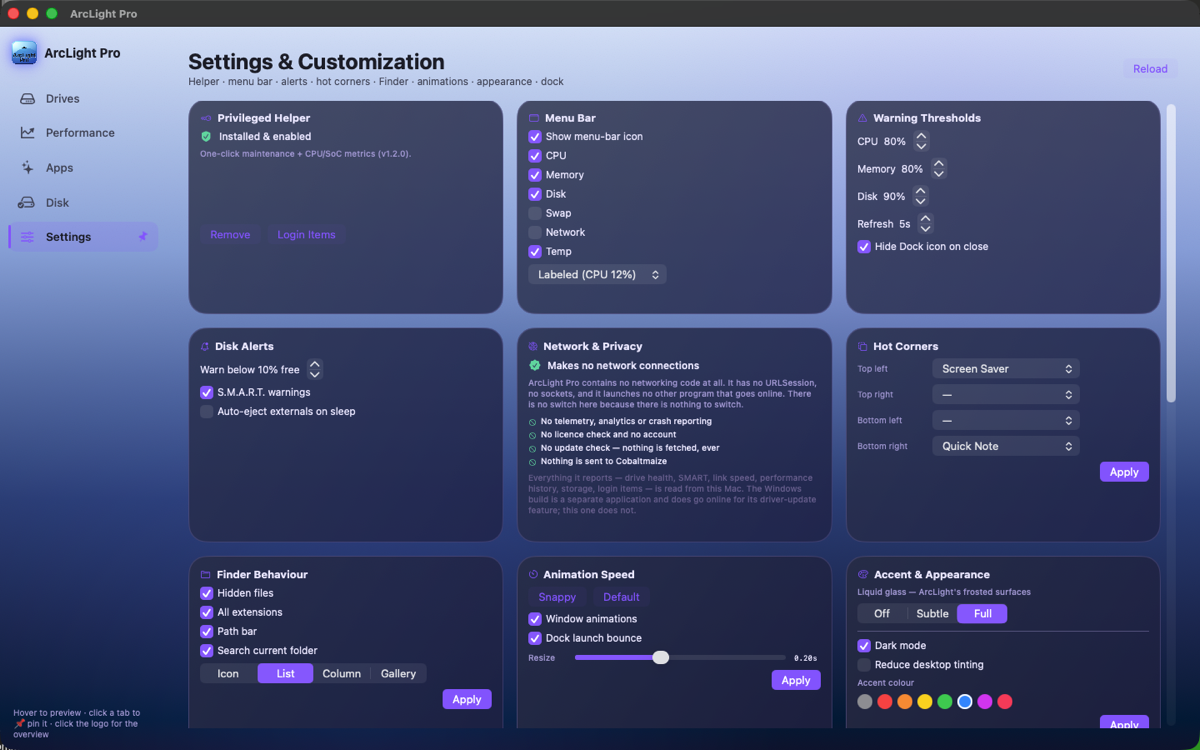Click the pin icon on the Settings tab
The width and height of the screenshot is (1200, 750).
[143, 237]
